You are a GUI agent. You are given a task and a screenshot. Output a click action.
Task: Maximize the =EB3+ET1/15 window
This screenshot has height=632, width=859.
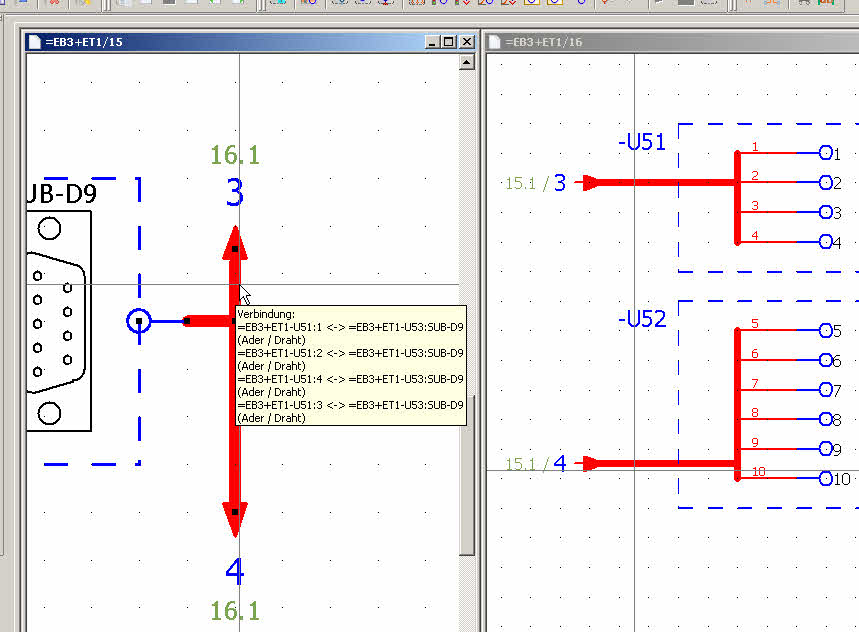tap(449, 42)
